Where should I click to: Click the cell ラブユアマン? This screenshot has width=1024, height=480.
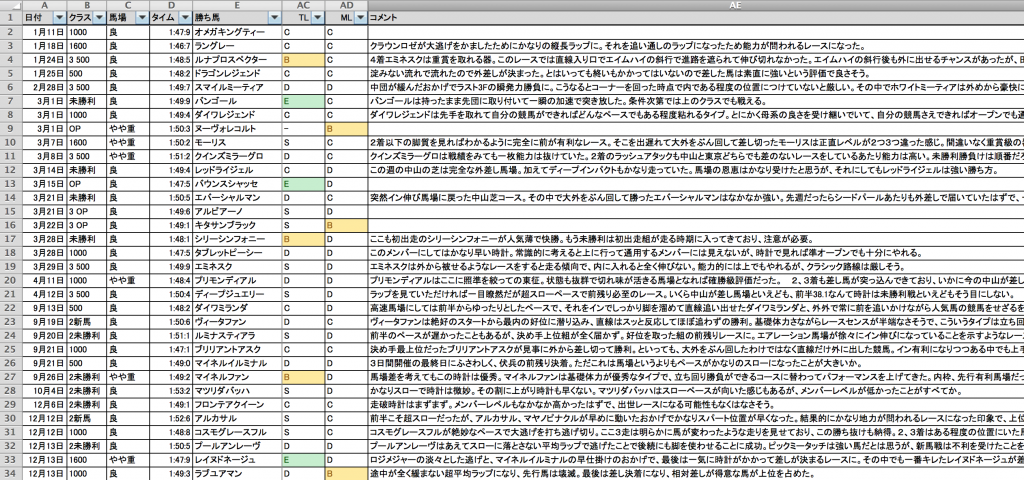click(x=238, y=473)
